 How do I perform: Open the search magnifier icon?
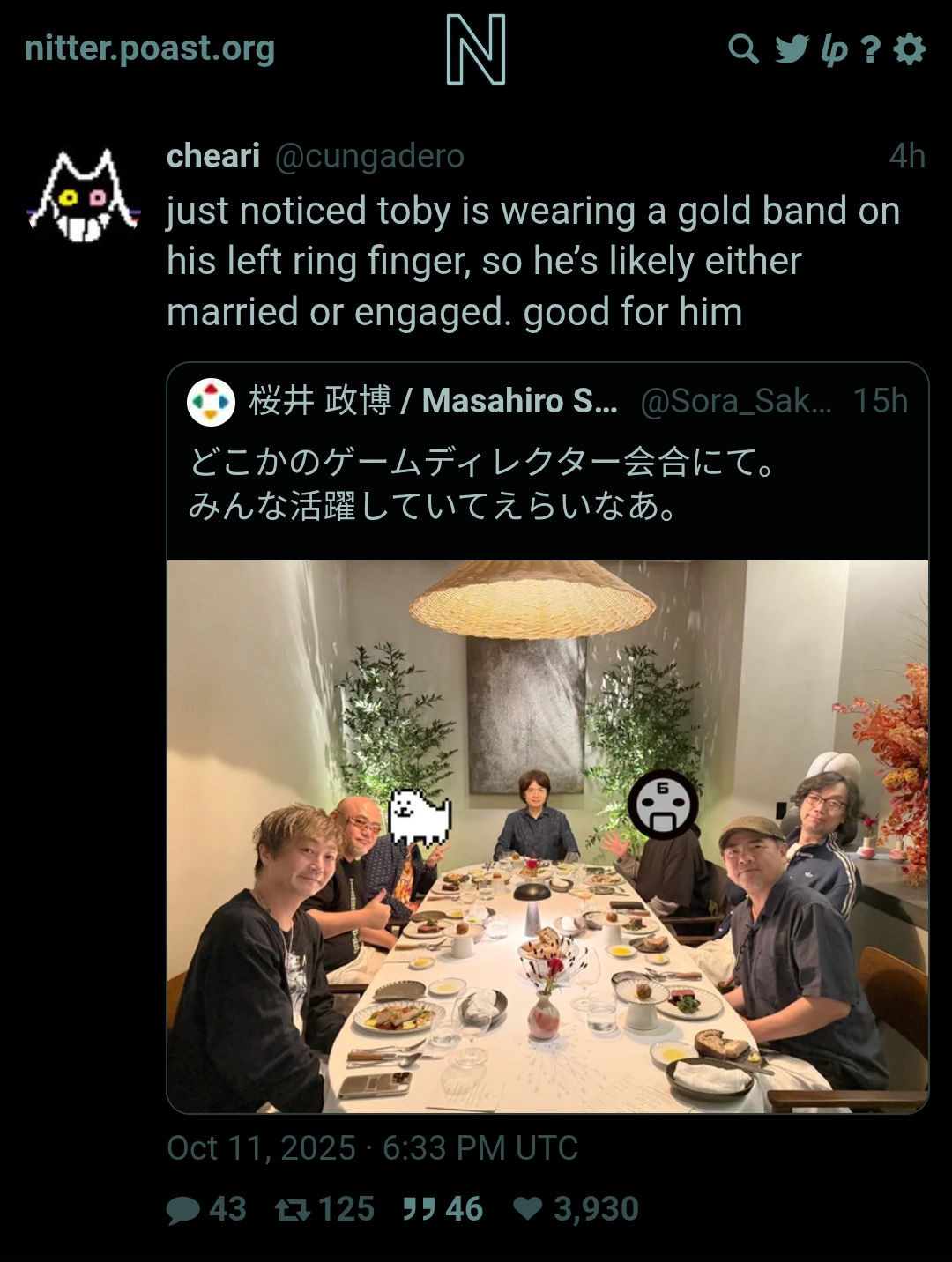743,49
